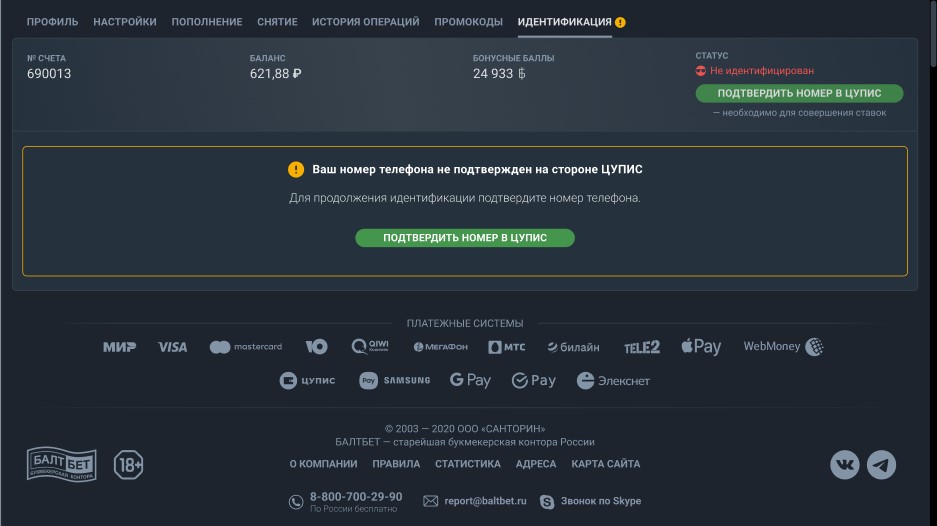Click central Подтвердить номер в ЦУПИС button
Viewport: 937px width, 526px height.
pos(465,238)
